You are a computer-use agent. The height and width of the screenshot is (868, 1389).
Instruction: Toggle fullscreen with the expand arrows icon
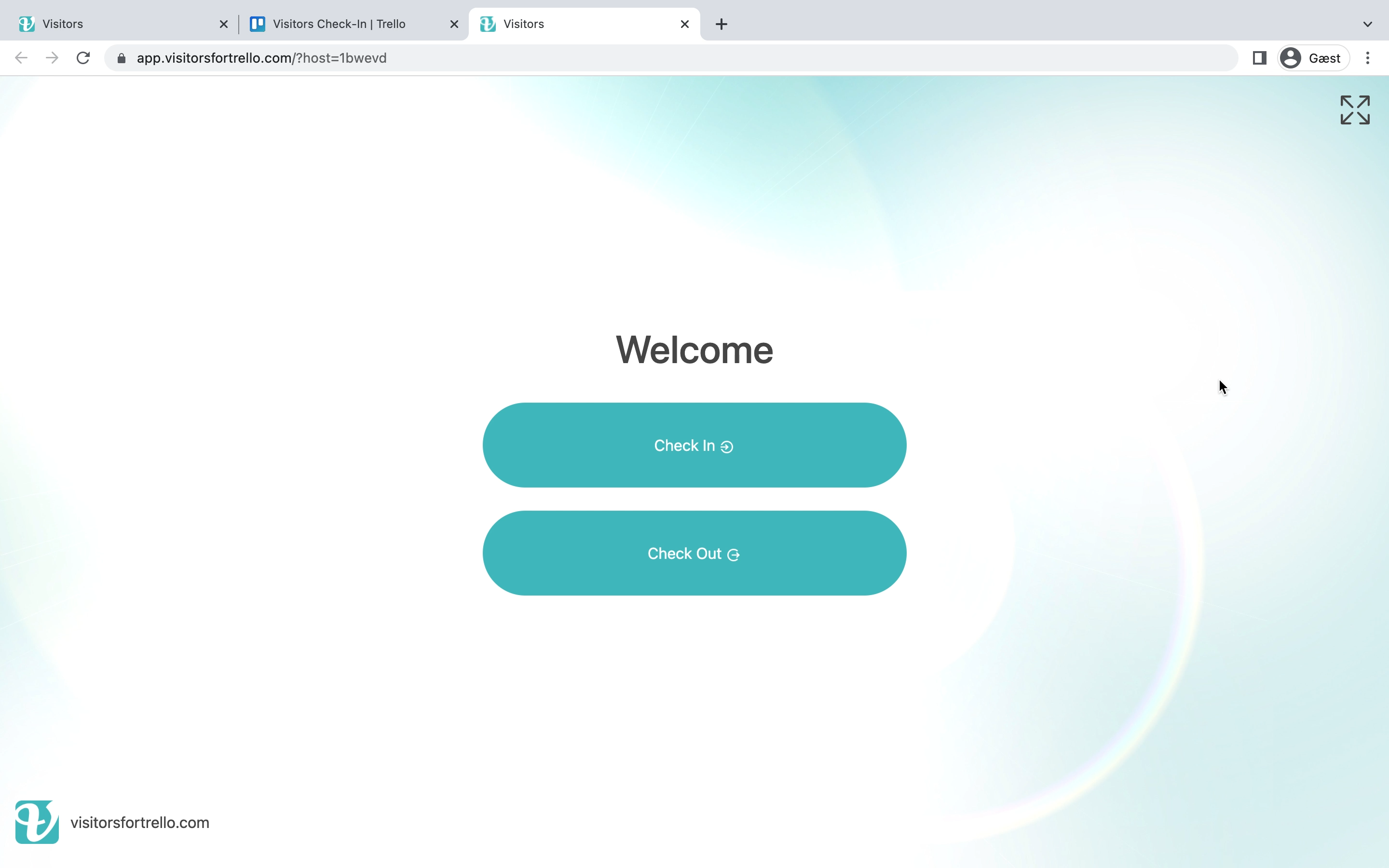pyautogui.click(x=1355, y=109)
